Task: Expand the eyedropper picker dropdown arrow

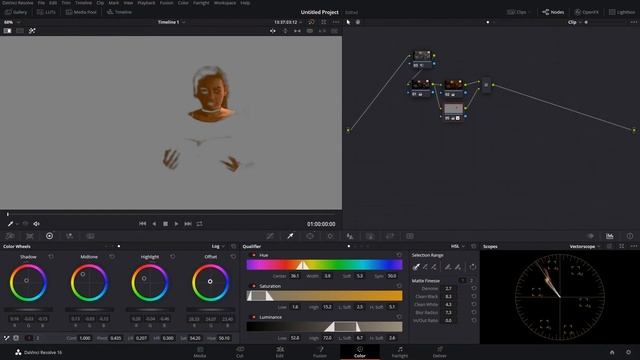Action: click(17, 224)
